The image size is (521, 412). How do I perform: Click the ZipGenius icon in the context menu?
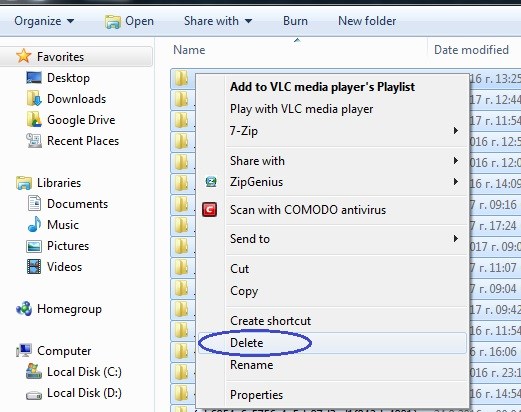(211, 182)
